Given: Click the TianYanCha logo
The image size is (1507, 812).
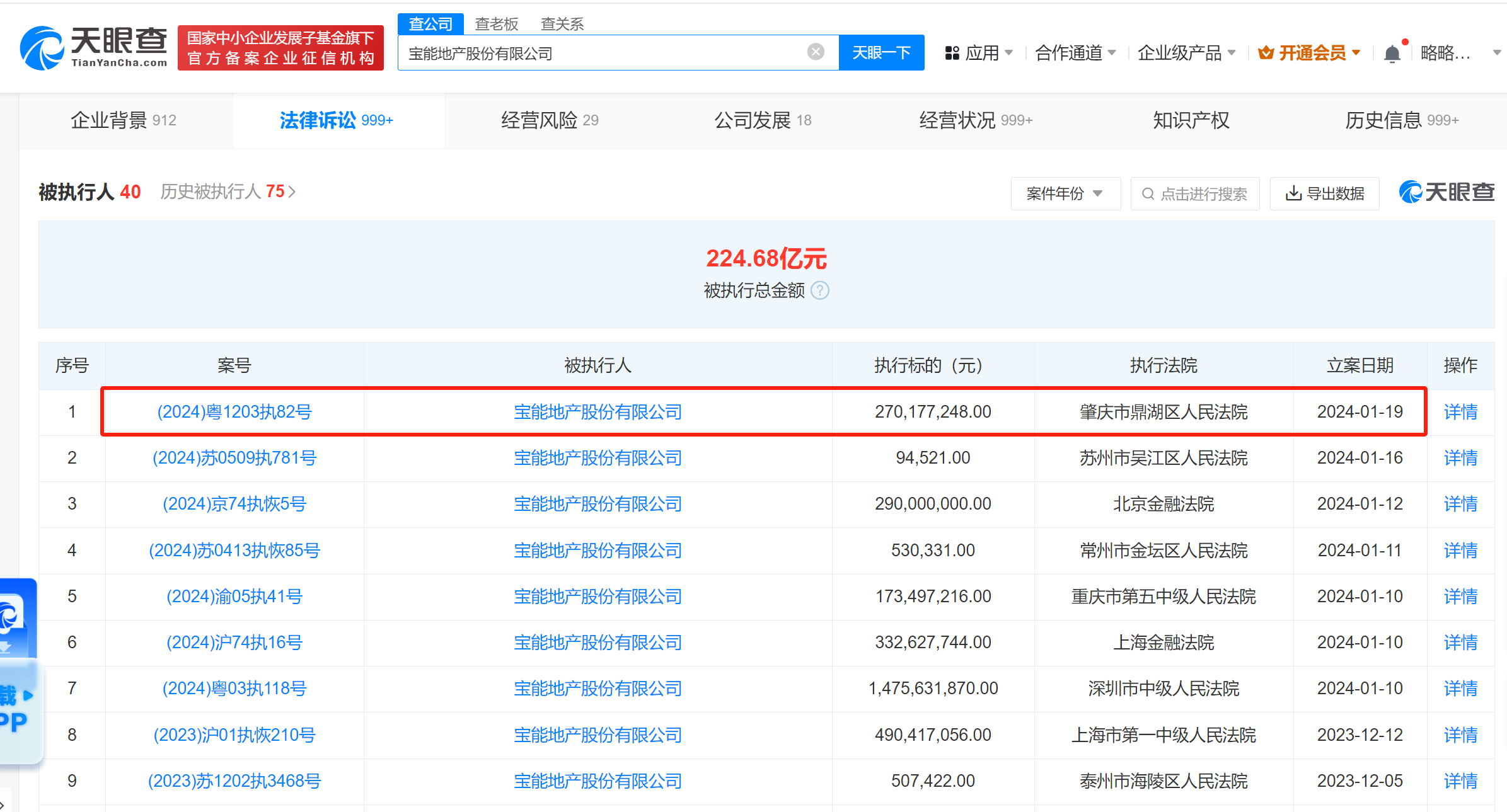Looking at the screenshot, I should 94,48.
